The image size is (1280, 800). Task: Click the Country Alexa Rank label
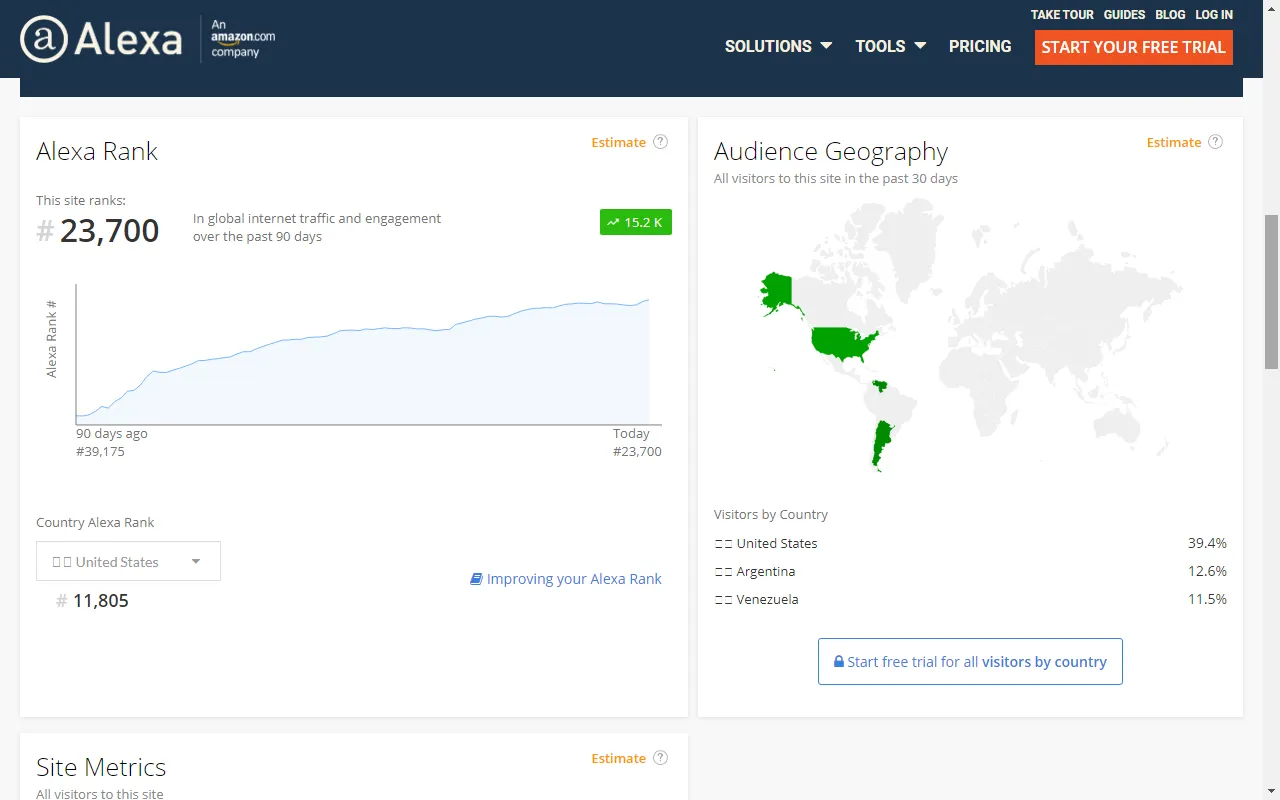pyautogui.click(x=95, y=522)
